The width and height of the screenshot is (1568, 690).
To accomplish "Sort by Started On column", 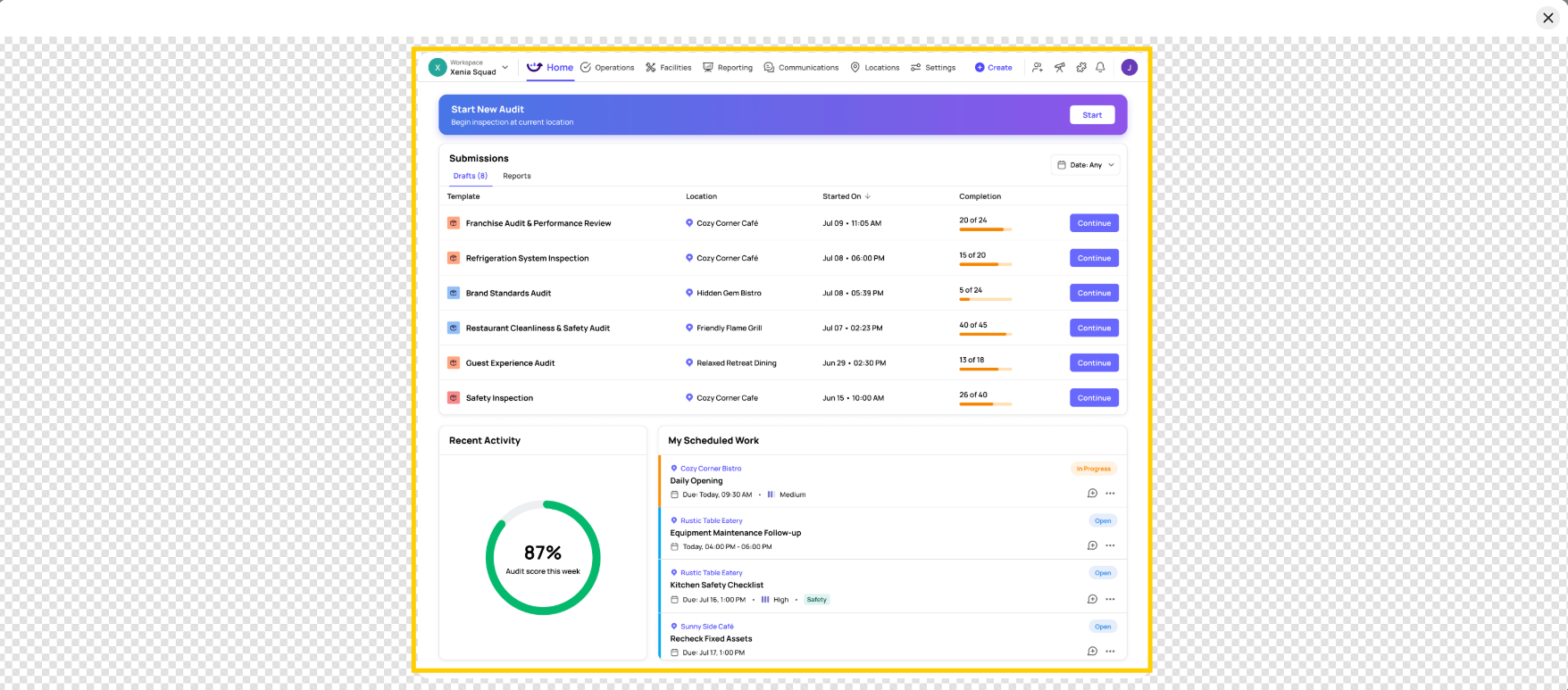I will (846, 196).
